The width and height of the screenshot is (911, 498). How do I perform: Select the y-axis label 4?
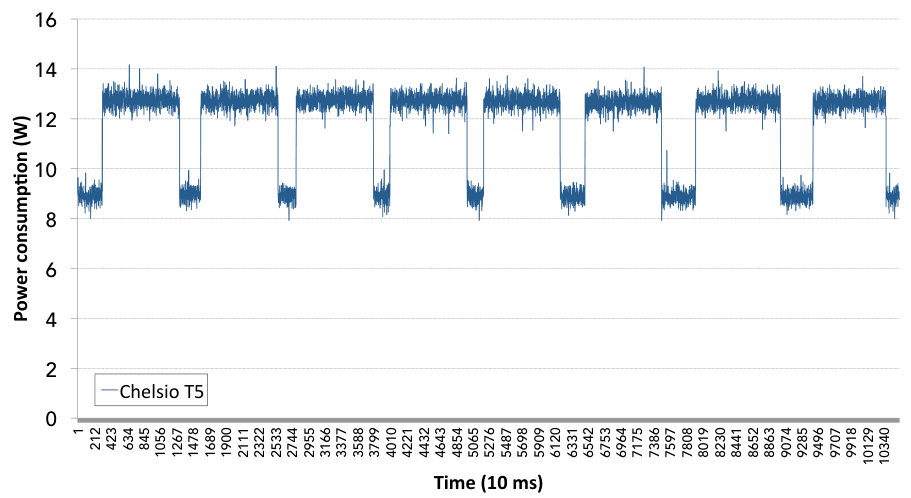pos(51,320)
